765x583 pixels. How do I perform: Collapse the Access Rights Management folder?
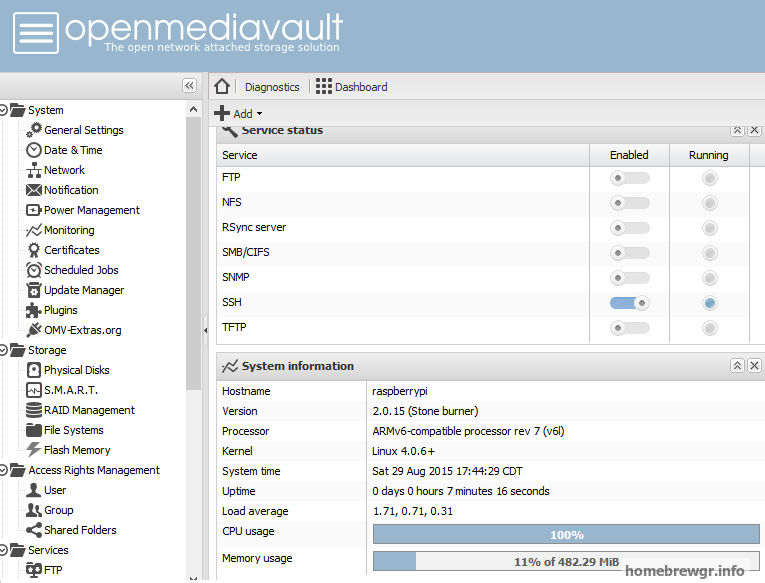pos(3,470)
